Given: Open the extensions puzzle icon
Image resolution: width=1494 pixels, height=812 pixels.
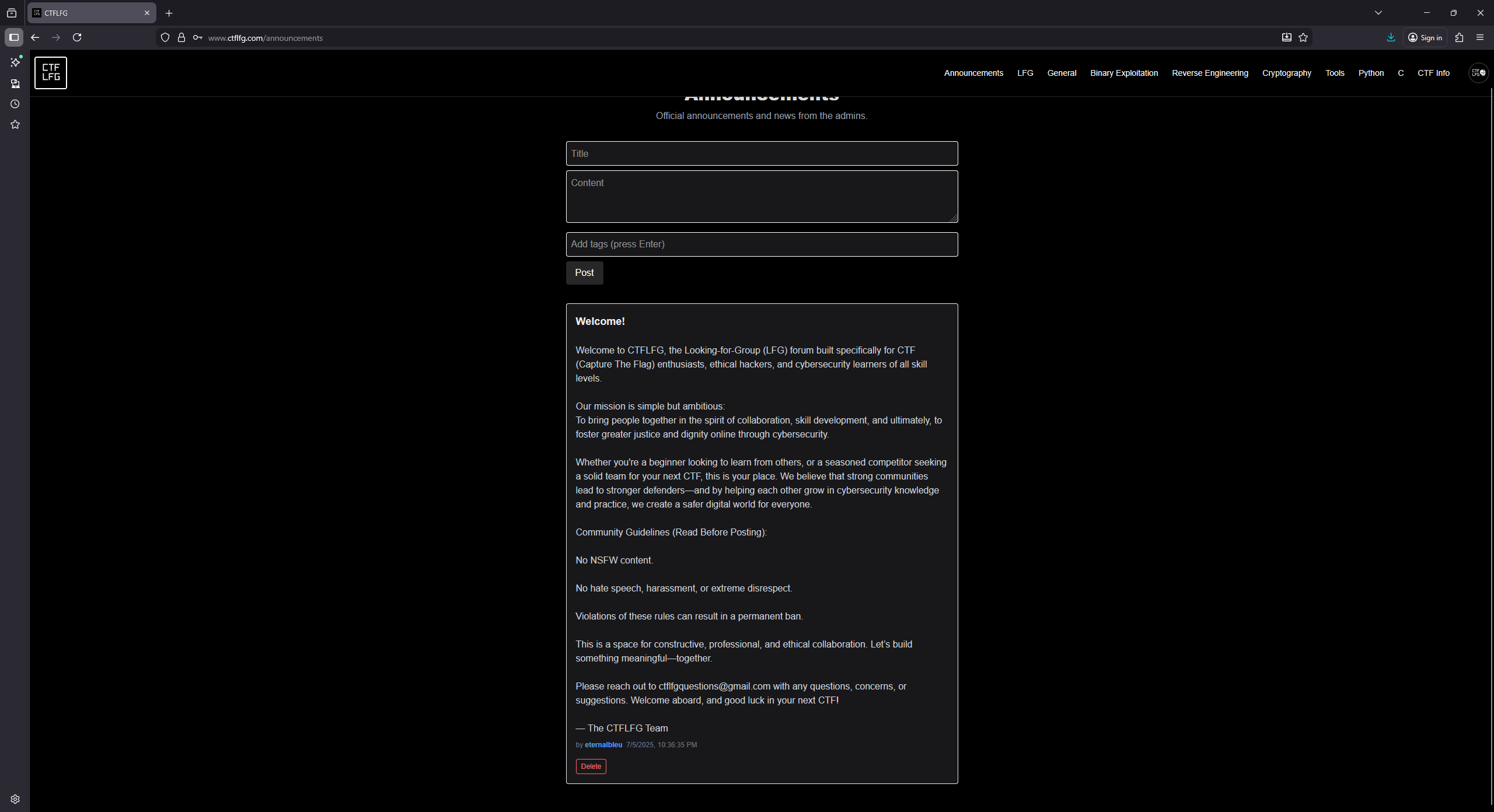Looking at the screenshot, I should (1460, 37).
